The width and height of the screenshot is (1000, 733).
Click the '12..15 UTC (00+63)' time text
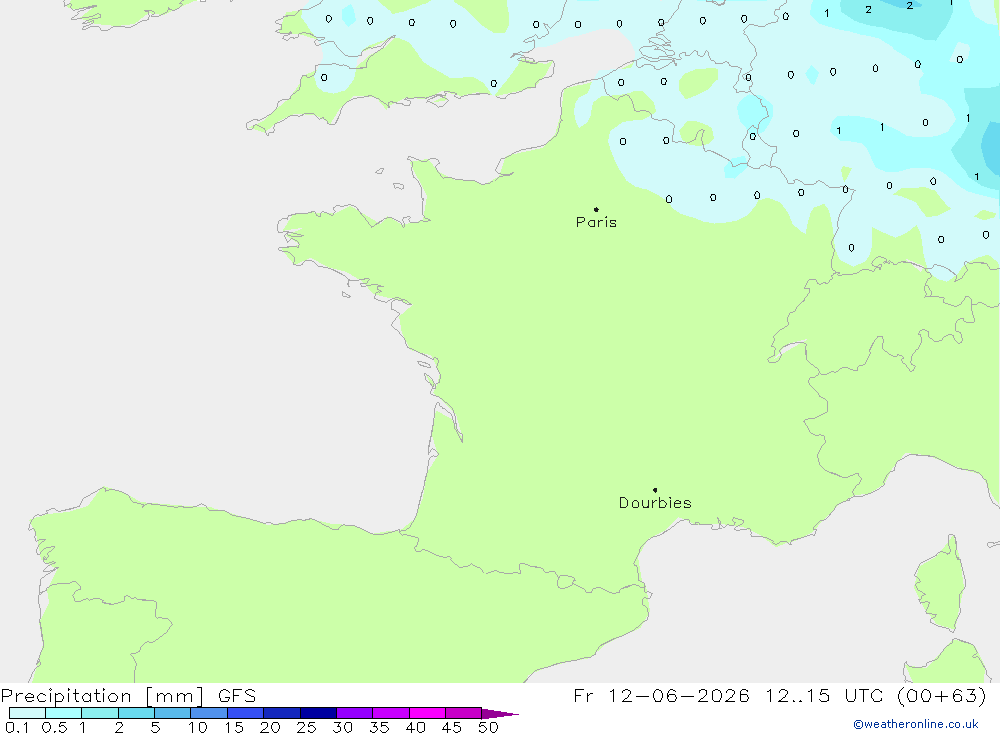[876, 695]
